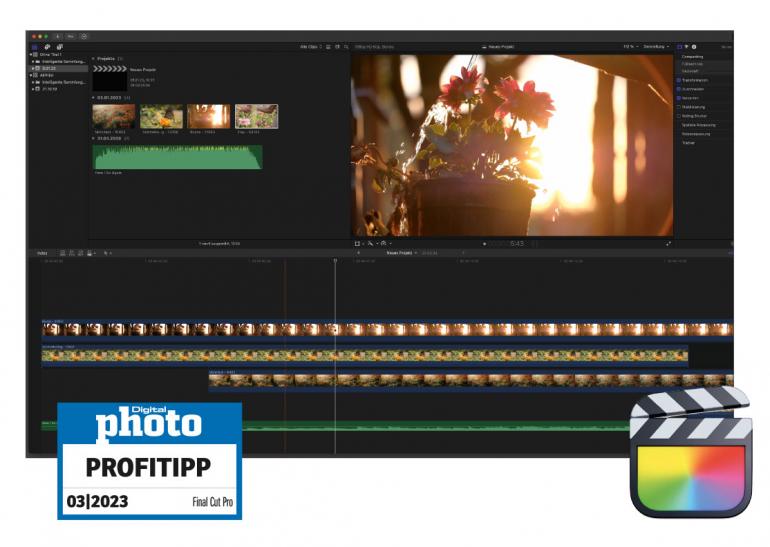Click overwrite clip timeline icon
This screenshot has height=547, width=770.
click(90, 253)
